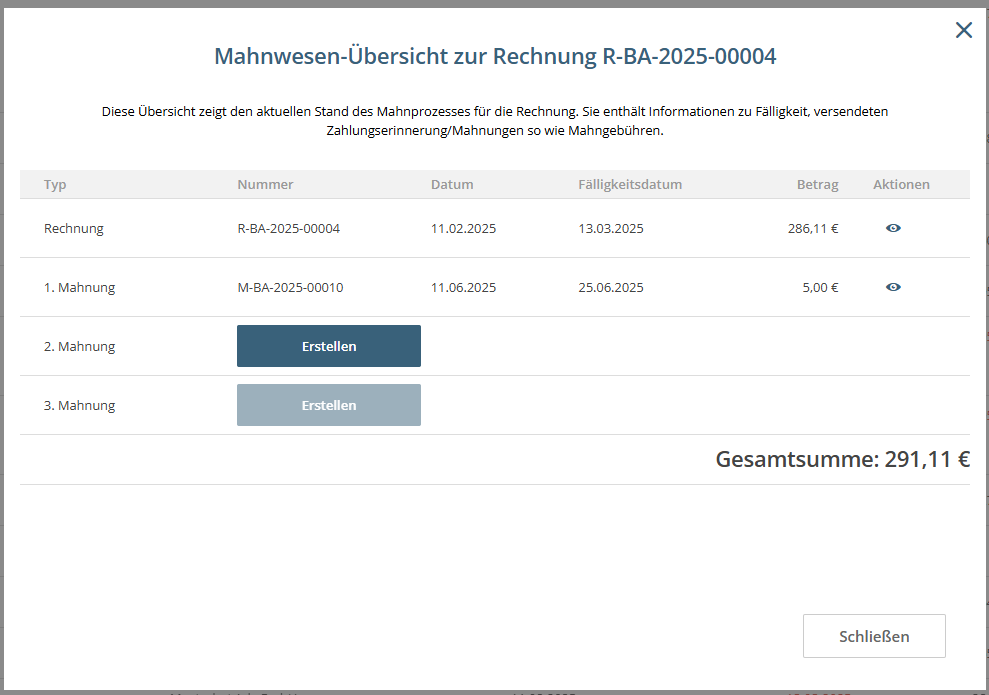Click the 2. Mahnung row label

tap(79, 346)
